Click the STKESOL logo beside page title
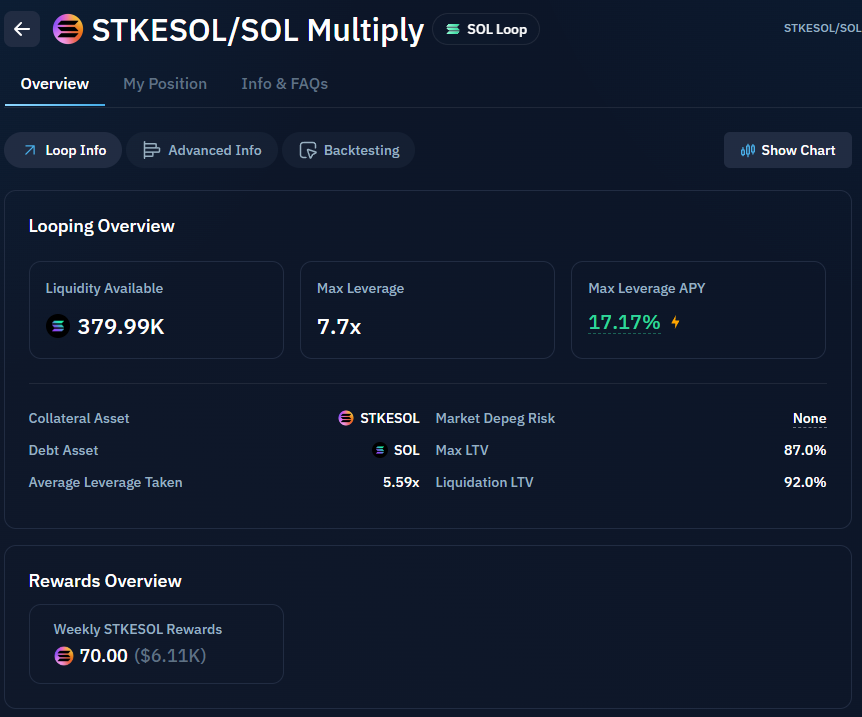862x717 pixels. [68, 29]
